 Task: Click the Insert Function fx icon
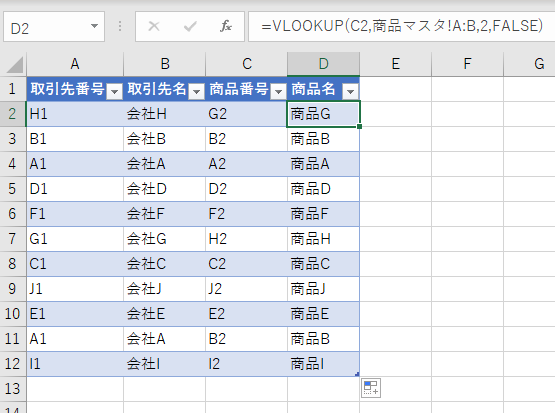click(x=225, y=26)
